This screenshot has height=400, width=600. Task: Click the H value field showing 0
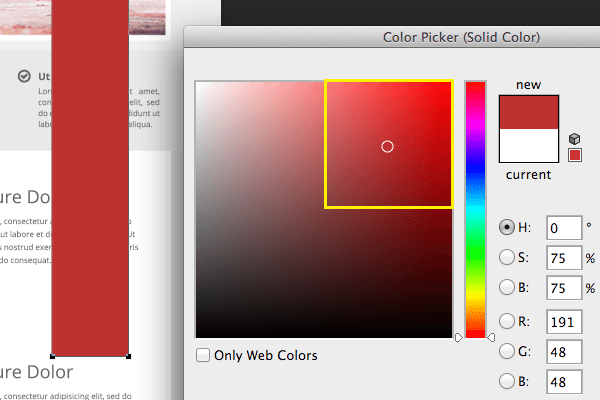[x=563, y=228]
